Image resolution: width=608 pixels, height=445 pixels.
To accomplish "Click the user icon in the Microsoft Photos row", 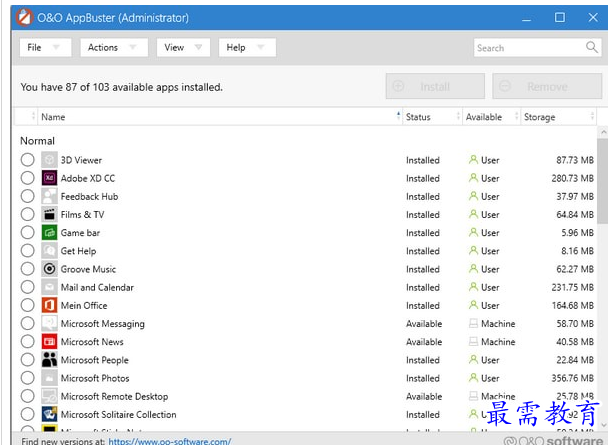I will click(x=473, y=378).
